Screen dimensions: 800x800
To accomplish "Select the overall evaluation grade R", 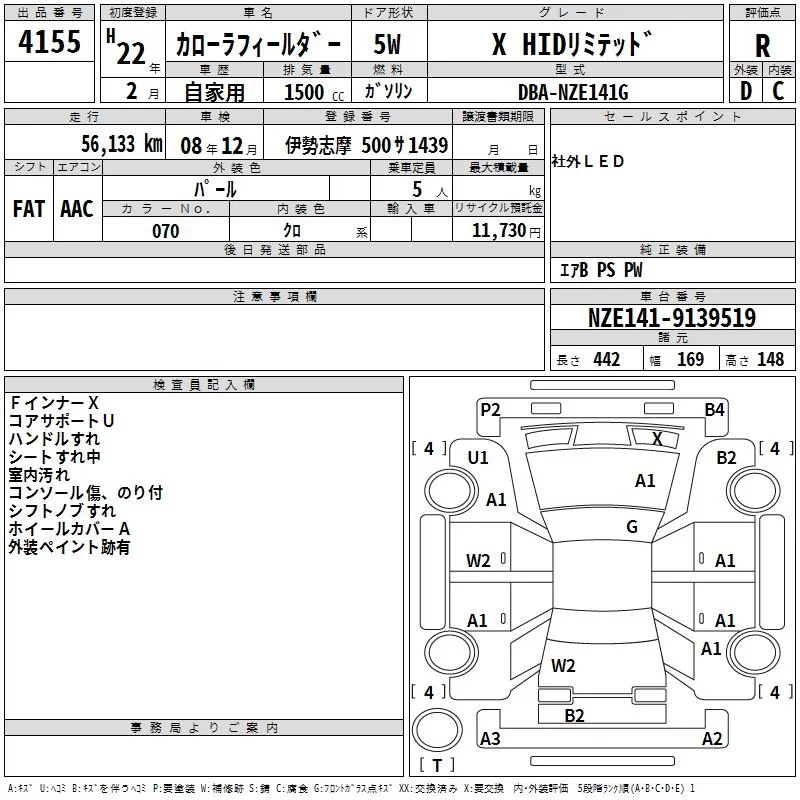I will pos(762,44).
